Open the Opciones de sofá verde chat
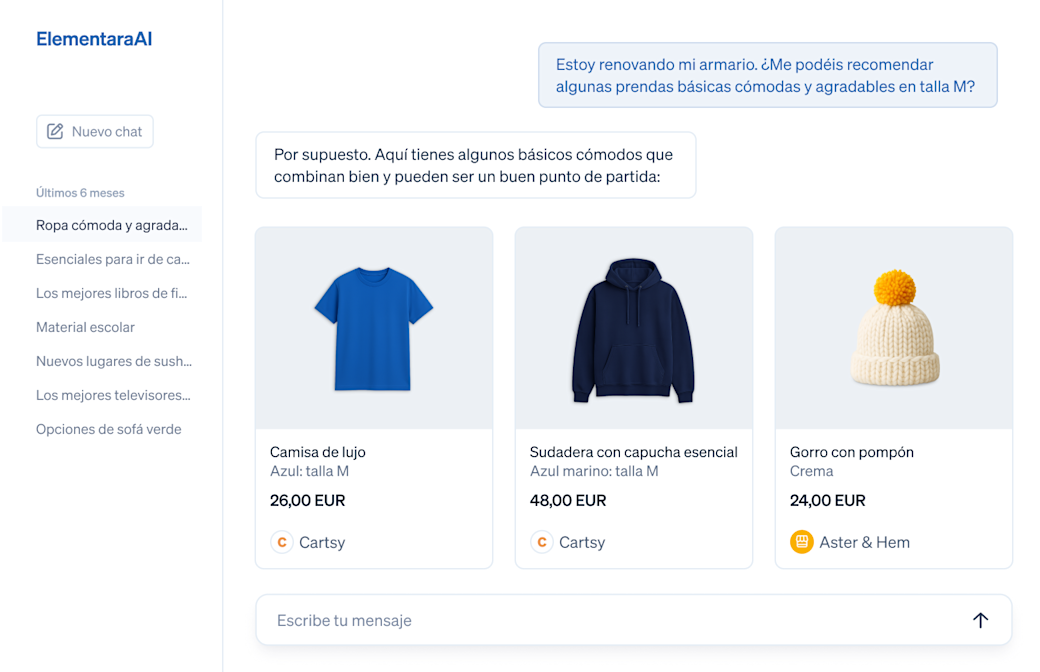Viewport: 1040px width, 672px height. (x=108, y=429)
